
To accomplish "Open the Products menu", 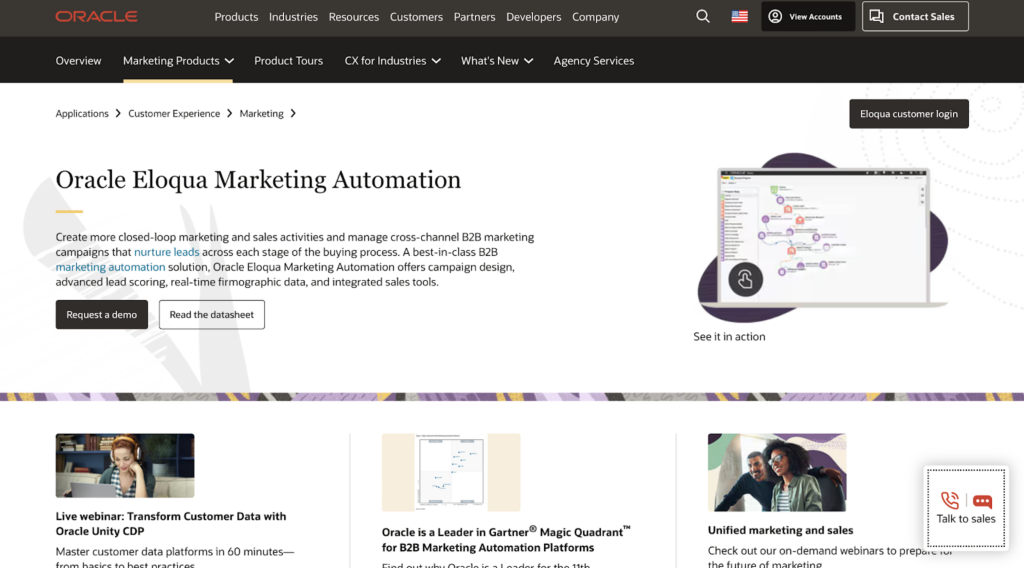I will coord(236,17).
